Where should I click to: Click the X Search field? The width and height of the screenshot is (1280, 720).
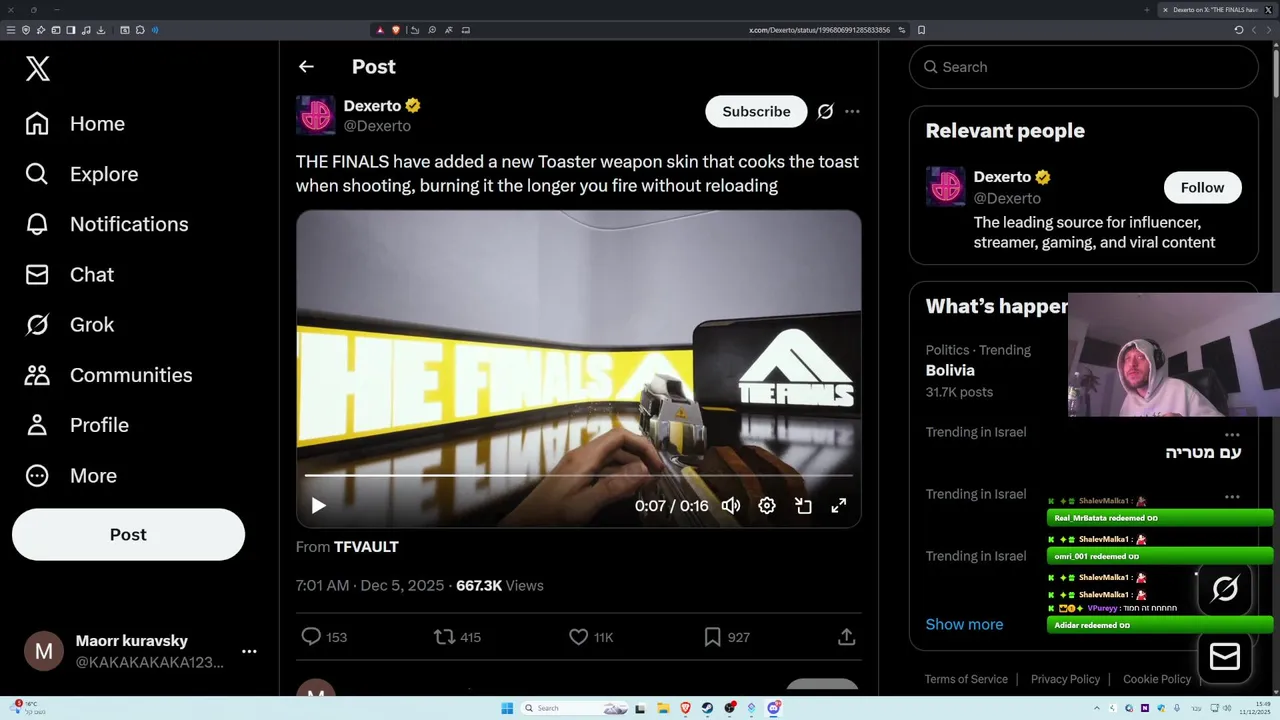click(x=1083, y=67)
